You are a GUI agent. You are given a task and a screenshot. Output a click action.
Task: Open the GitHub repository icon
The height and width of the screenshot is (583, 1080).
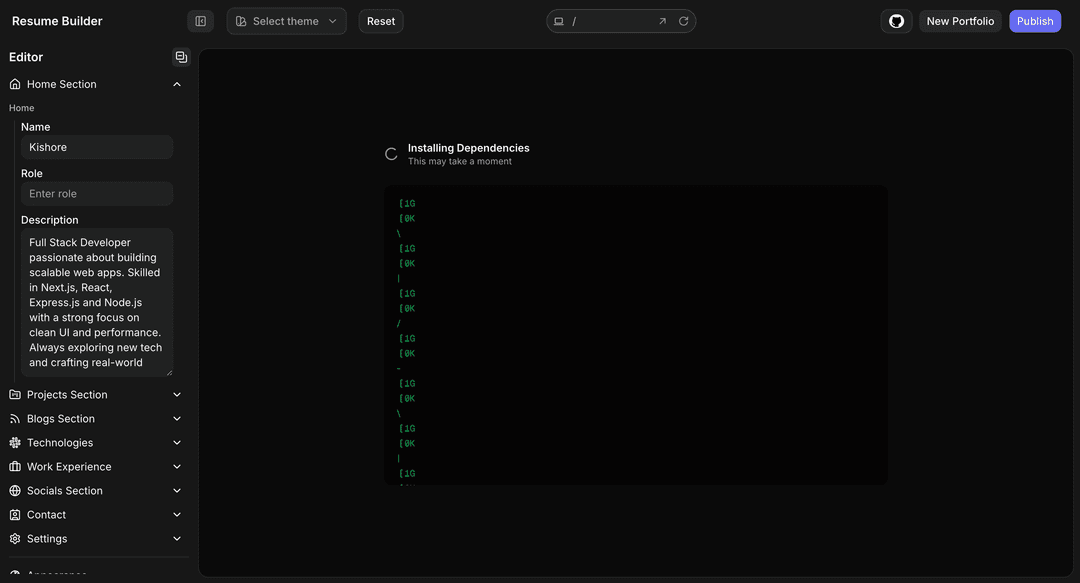pos(896,21)
